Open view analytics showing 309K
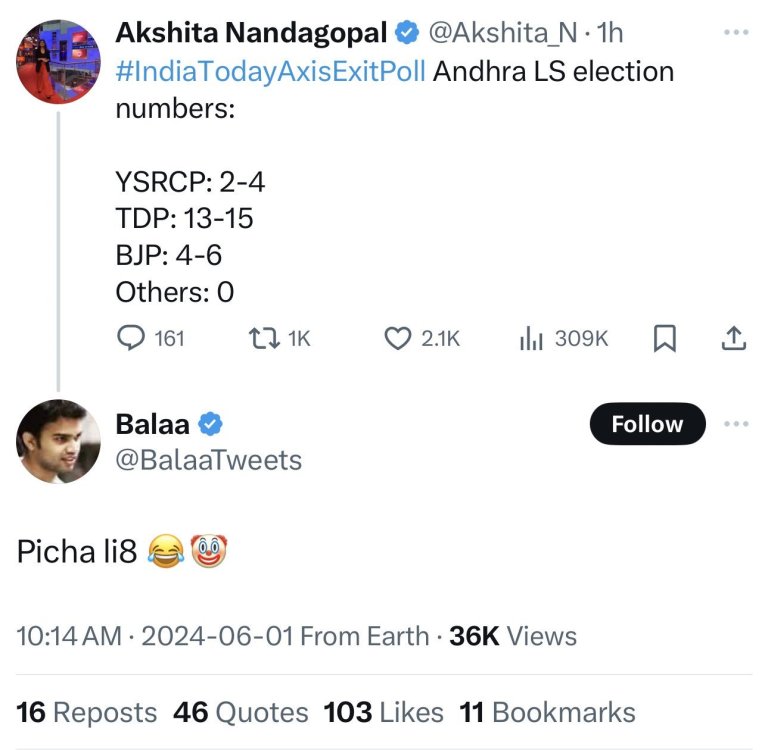768x750 pixels. click(x=531, y=339)
